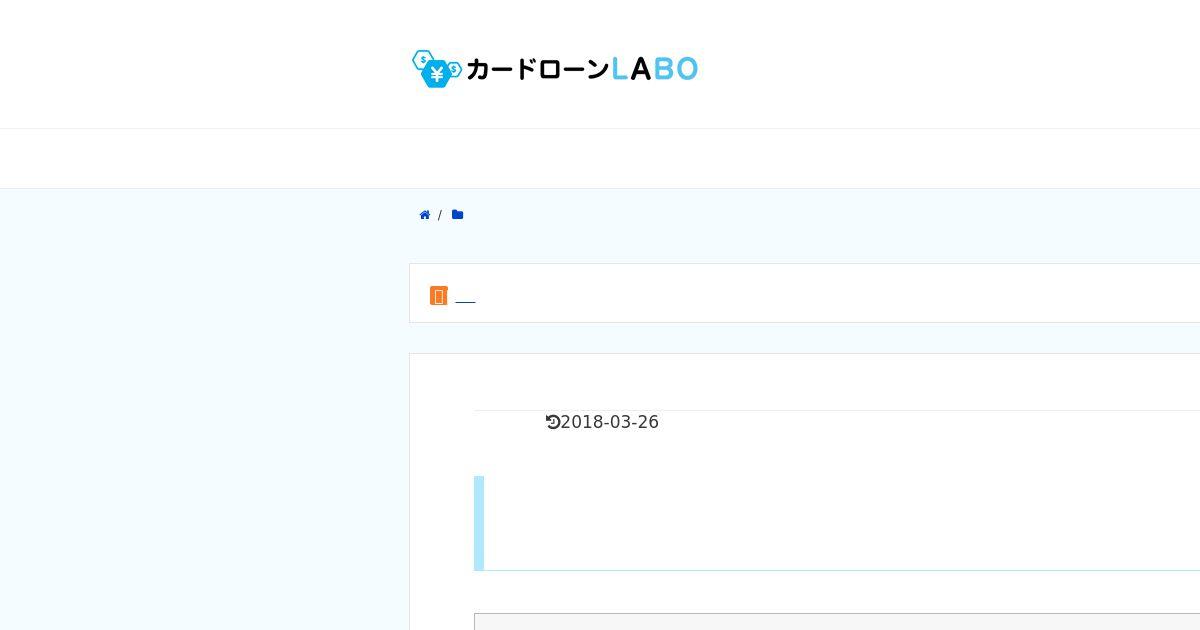Screen dimensions: 1200x630
Task: Click the blue LABO text in logo
Action: click(x=654, y=68)
